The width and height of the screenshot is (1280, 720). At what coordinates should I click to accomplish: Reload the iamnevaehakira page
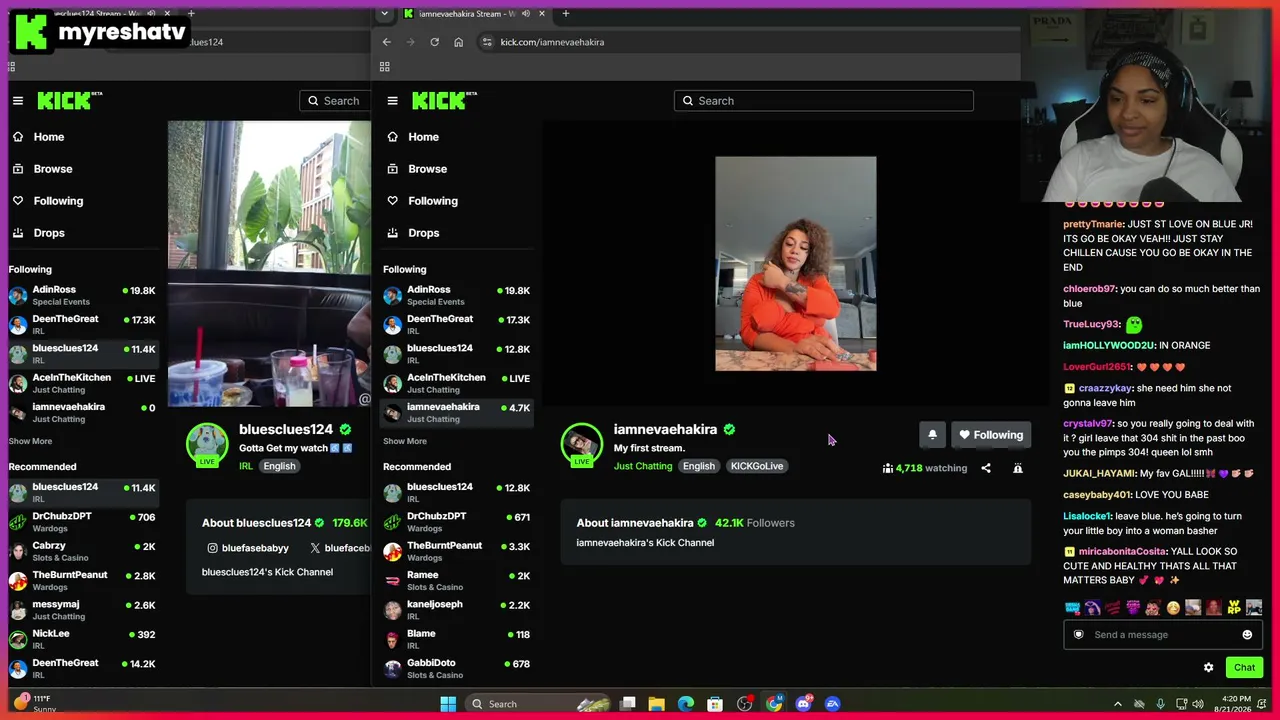pyautogui.click(x=434, y=42)
